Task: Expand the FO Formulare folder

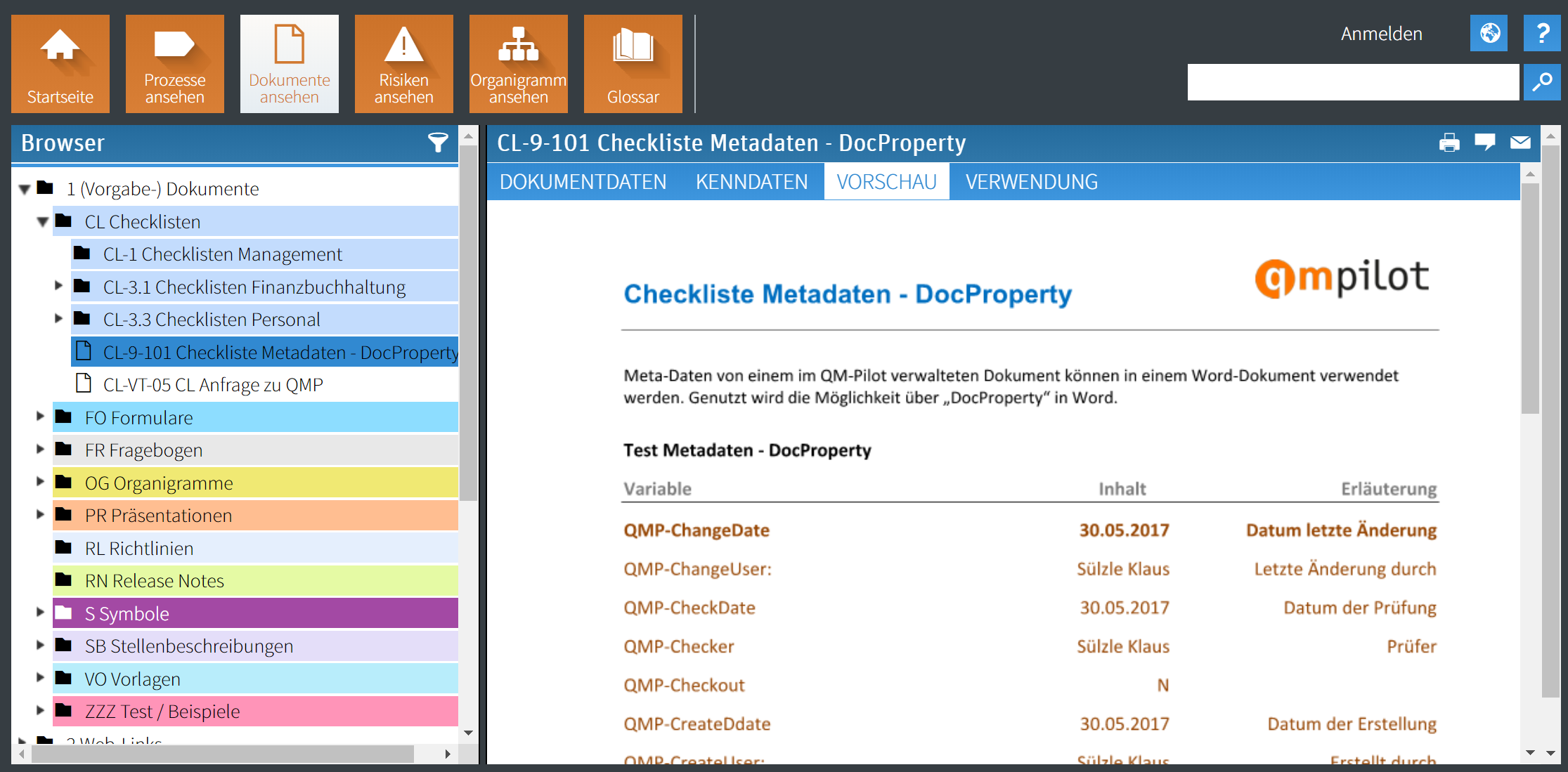Action: [x=40, y=417]
